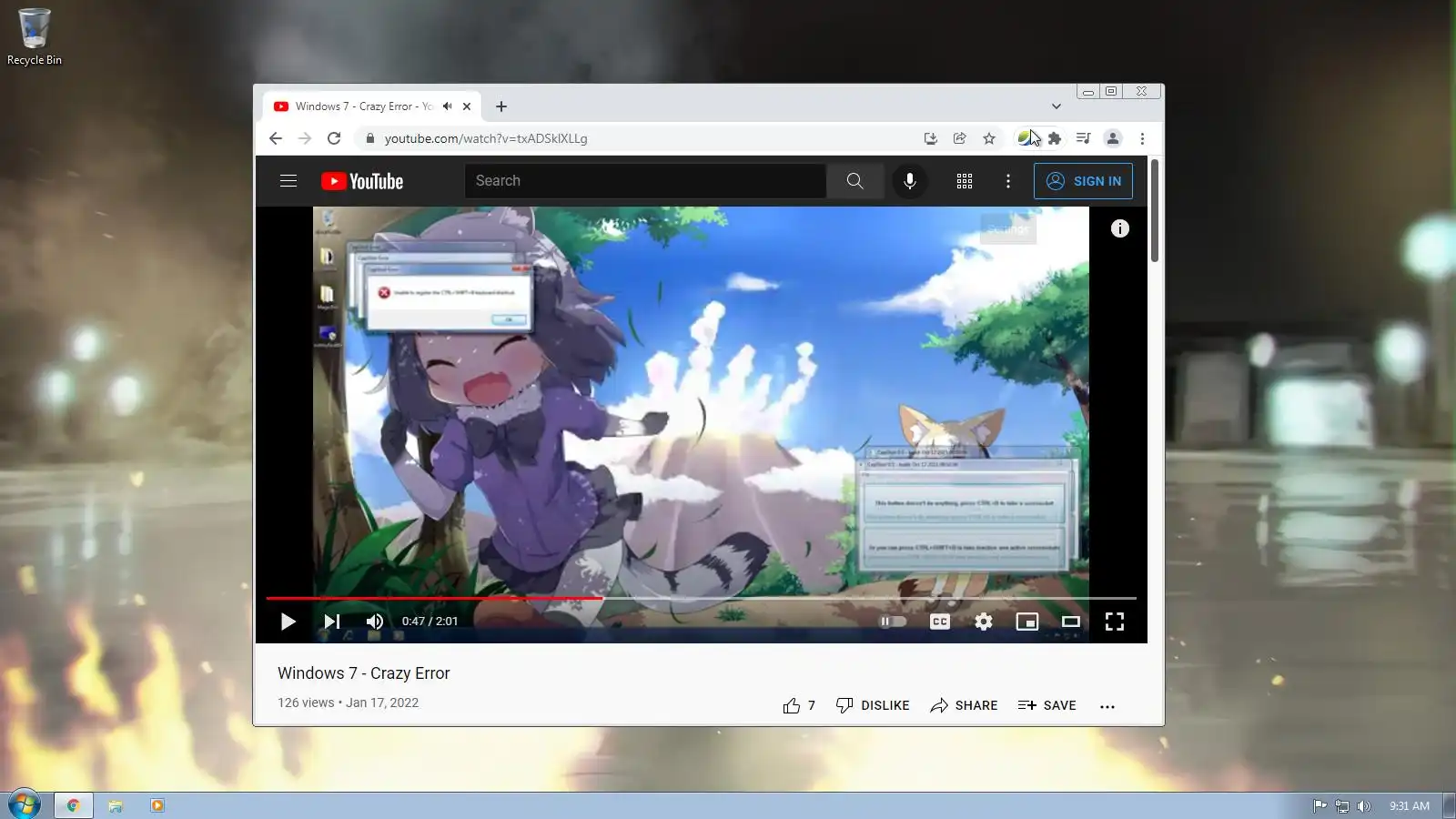Expand the Chrome tab search dropdown

click(1056, 106)
